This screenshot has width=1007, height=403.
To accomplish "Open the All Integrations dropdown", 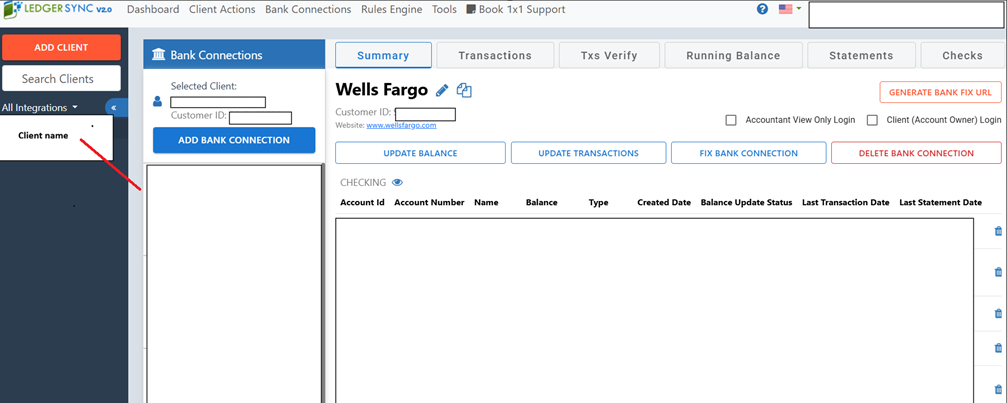I will (x=40, y=108).
